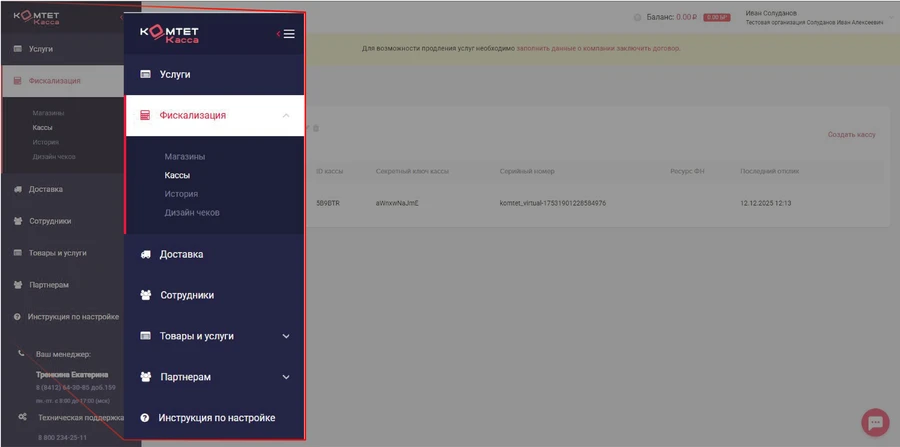
Task: Click the calculator icon beside Фискализация in the enlarged menu
Action: (x=145, y=116)
